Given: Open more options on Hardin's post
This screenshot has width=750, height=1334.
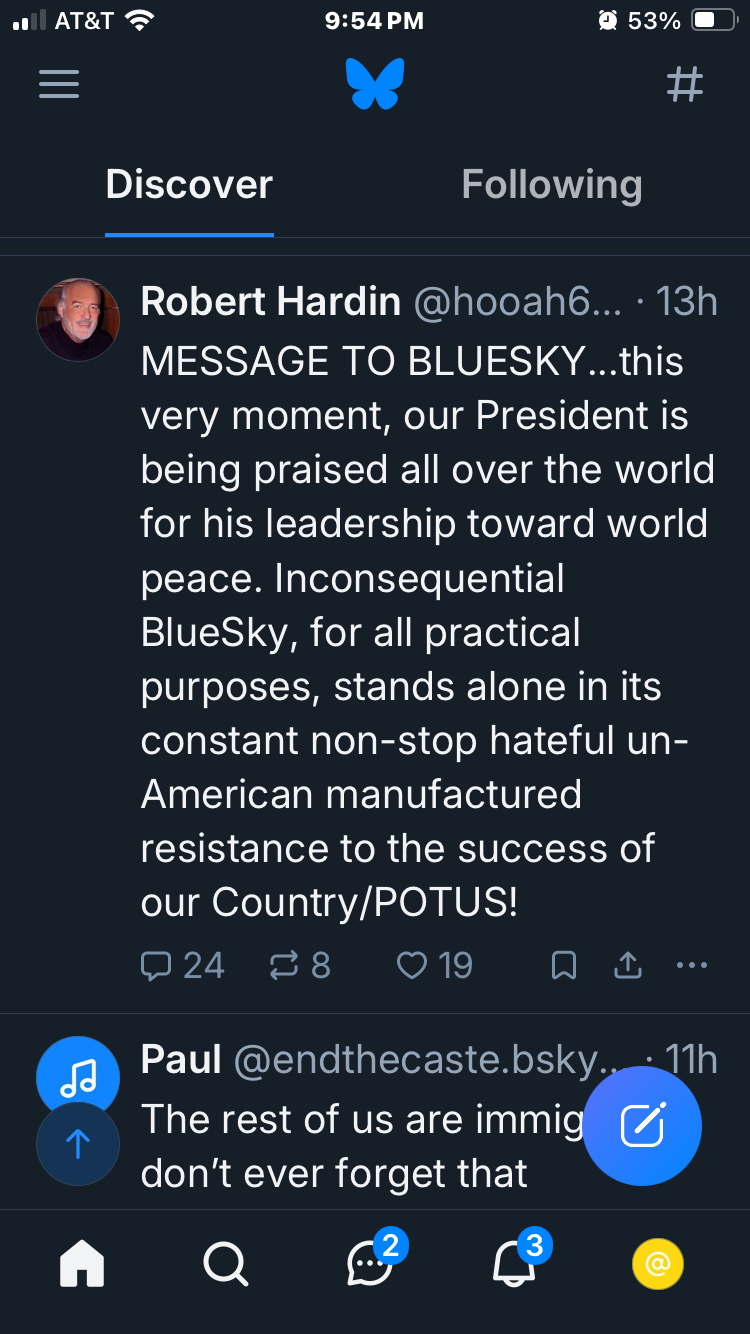Looking at the screenshot, I should 692,965.
